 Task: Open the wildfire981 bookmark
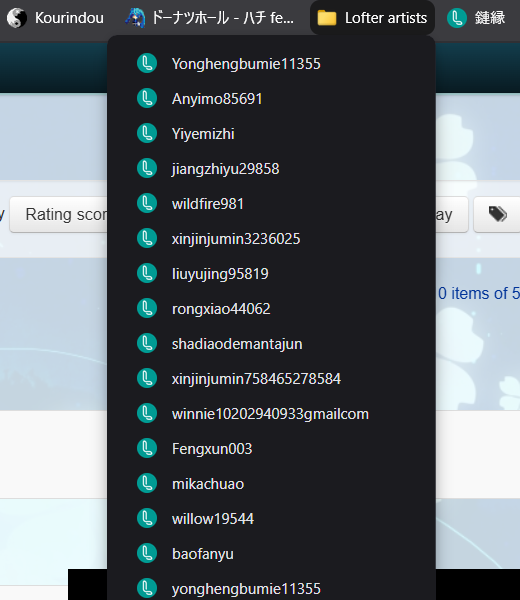(x=271, y=204)
